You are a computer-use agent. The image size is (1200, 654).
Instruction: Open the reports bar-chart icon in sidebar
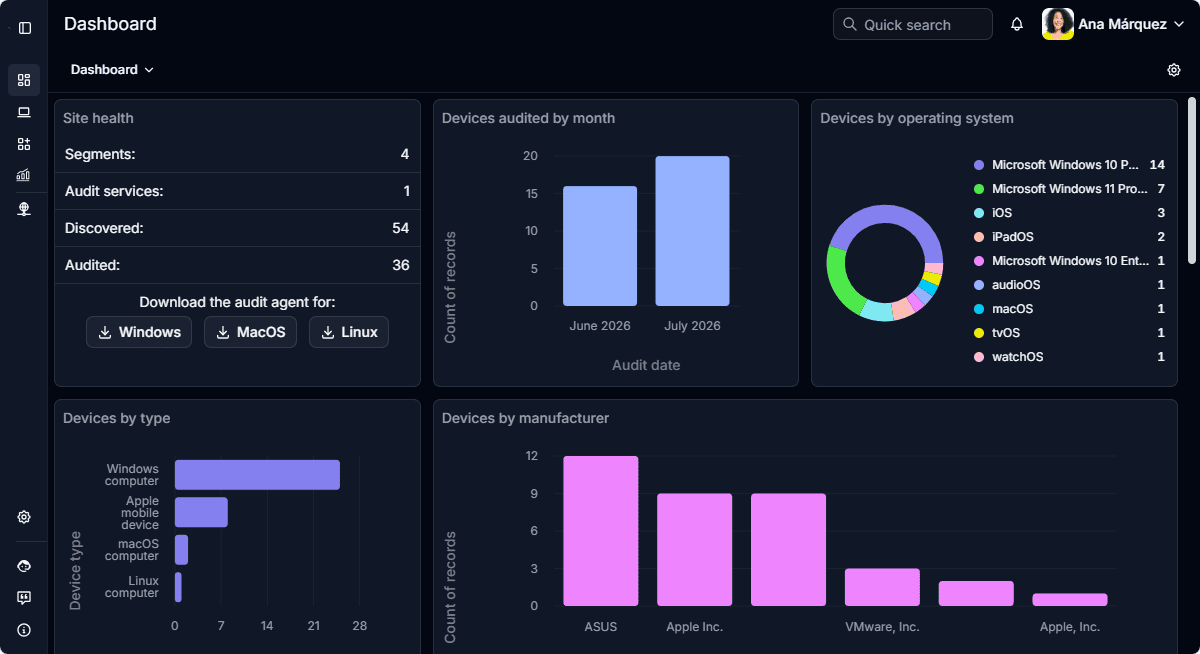pos(24,175)
